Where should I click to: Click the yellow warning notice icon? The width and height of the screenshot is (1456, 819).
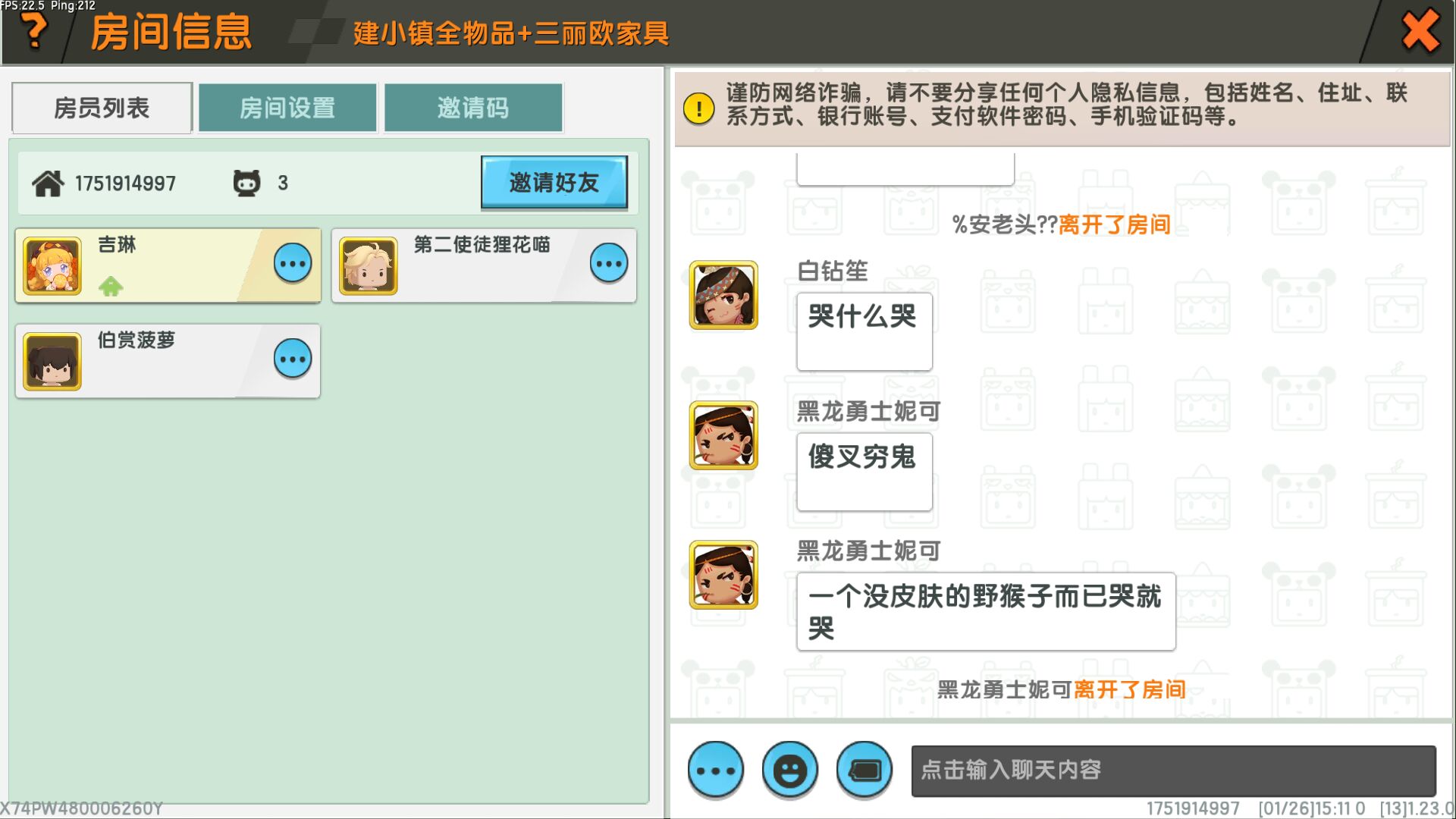(x=698, y=108)
